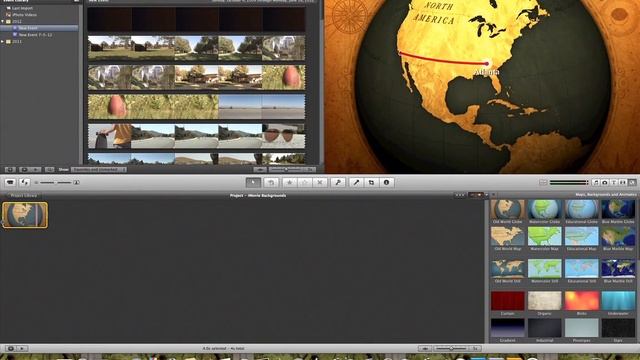Select the globe clip in project timeline
This screenshot has height=360, width=640.
coord(25,215)
